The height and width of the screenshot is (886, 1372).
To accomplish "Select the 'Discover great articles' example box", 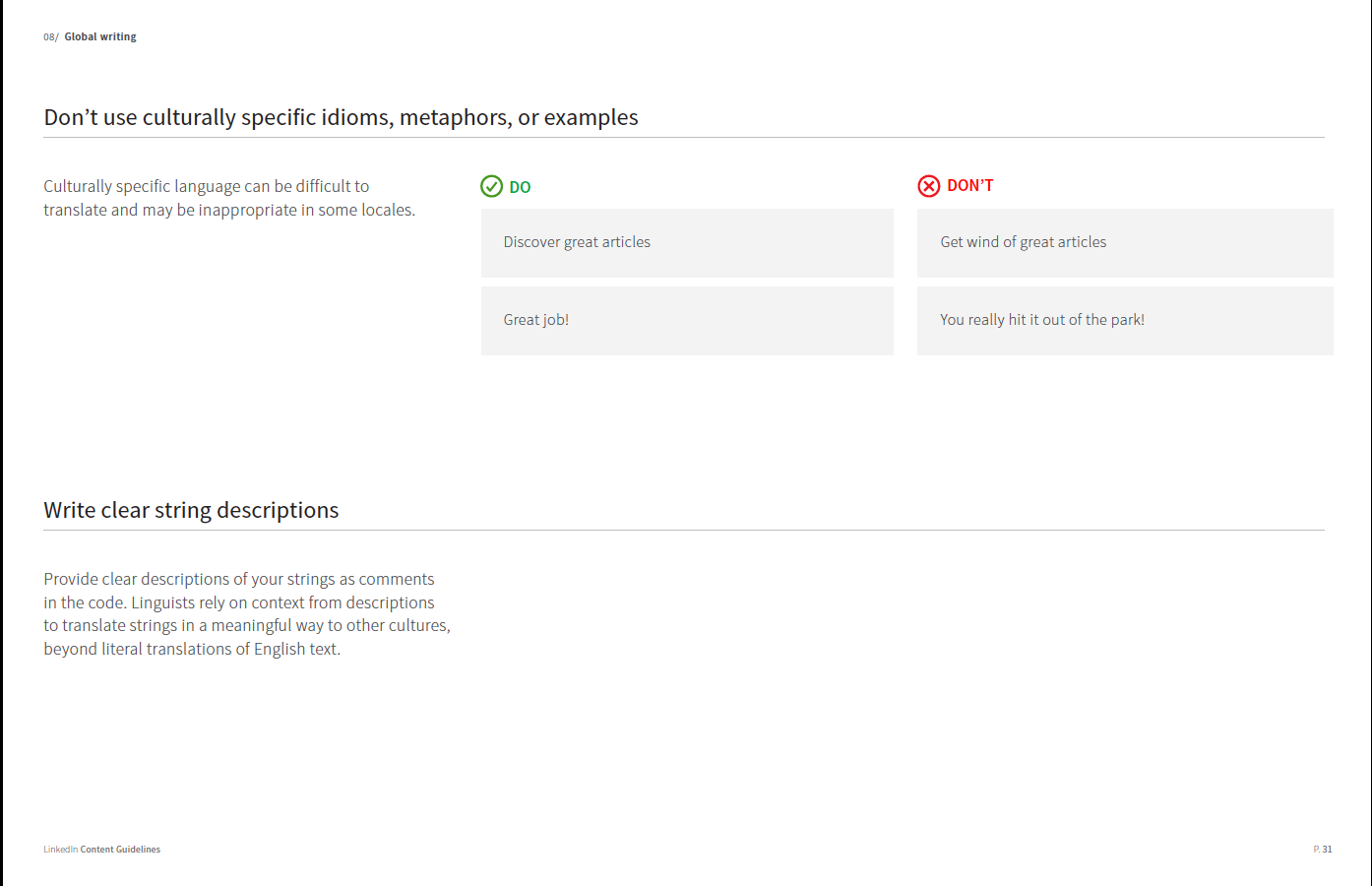I will pyautogui.click(x=687, y=242).
